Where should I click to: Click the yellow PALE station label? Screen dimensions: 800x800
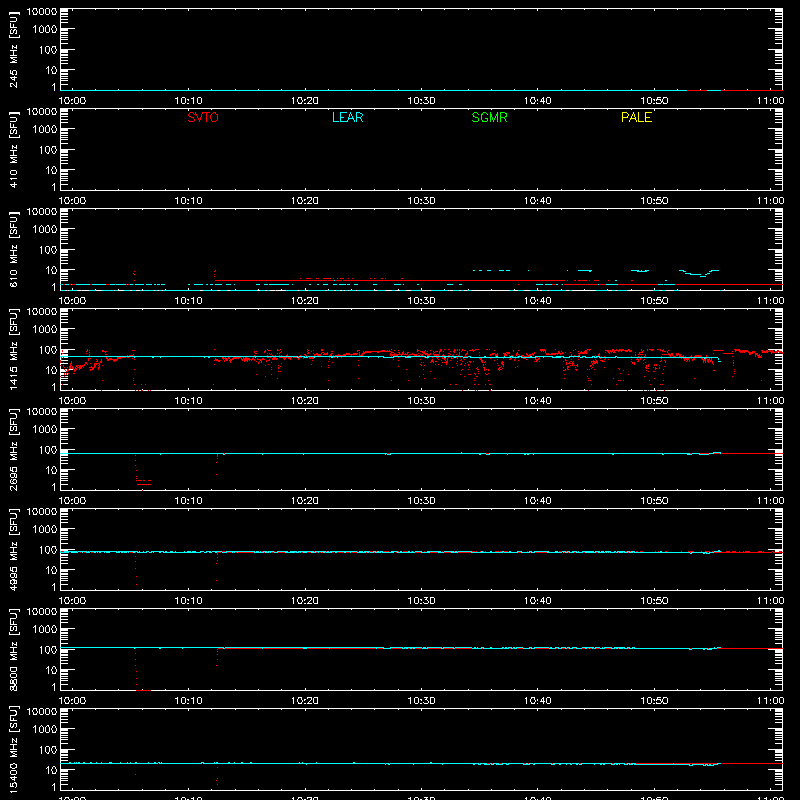636,117
